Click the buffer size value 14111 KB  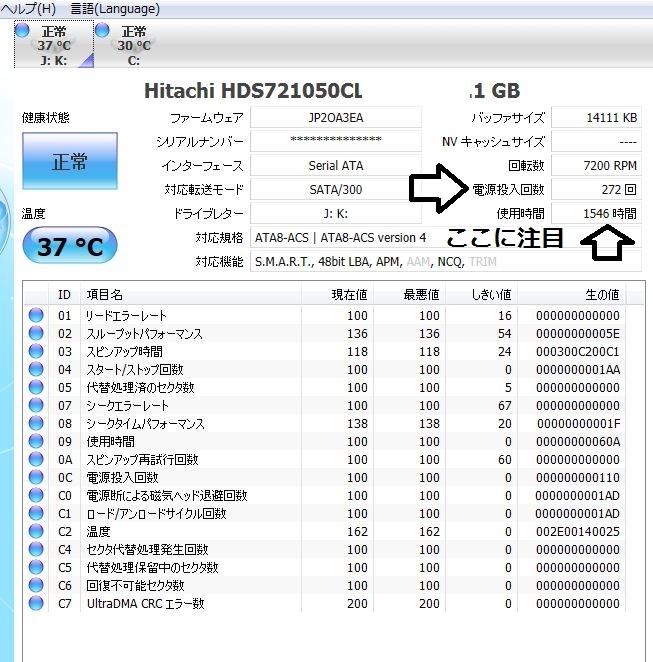click(596, 117)
